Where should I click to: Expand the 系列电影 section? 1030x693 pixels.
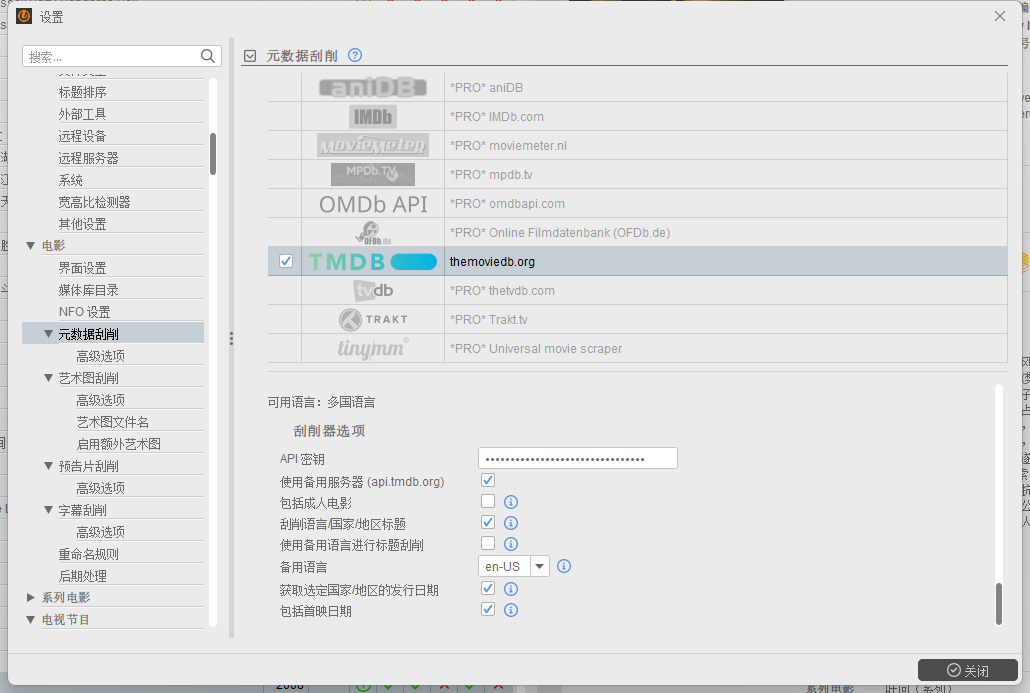(x=31, y=598)
